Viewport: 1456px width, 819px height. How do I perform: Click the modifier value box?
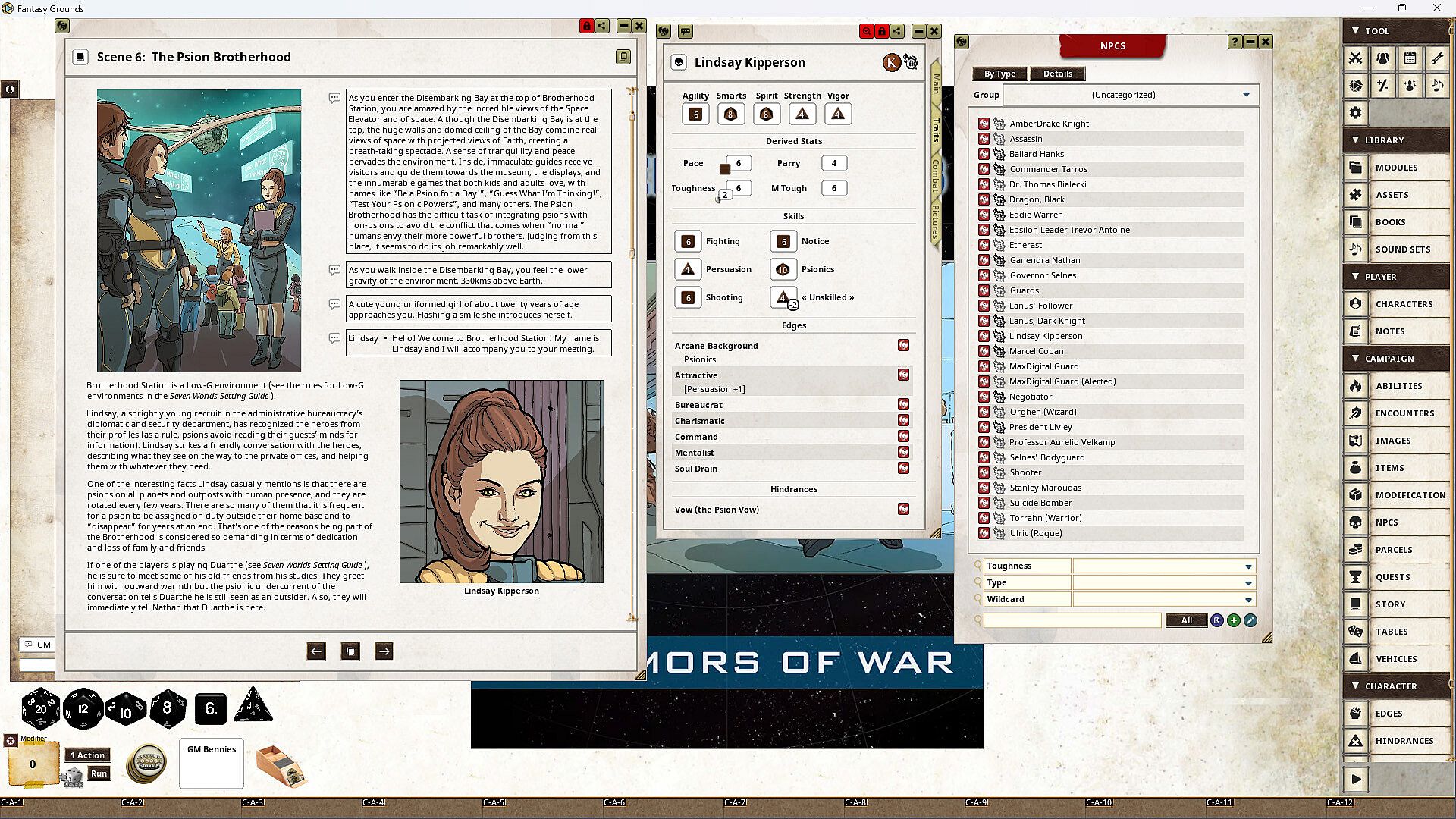(x=33, y=764)
